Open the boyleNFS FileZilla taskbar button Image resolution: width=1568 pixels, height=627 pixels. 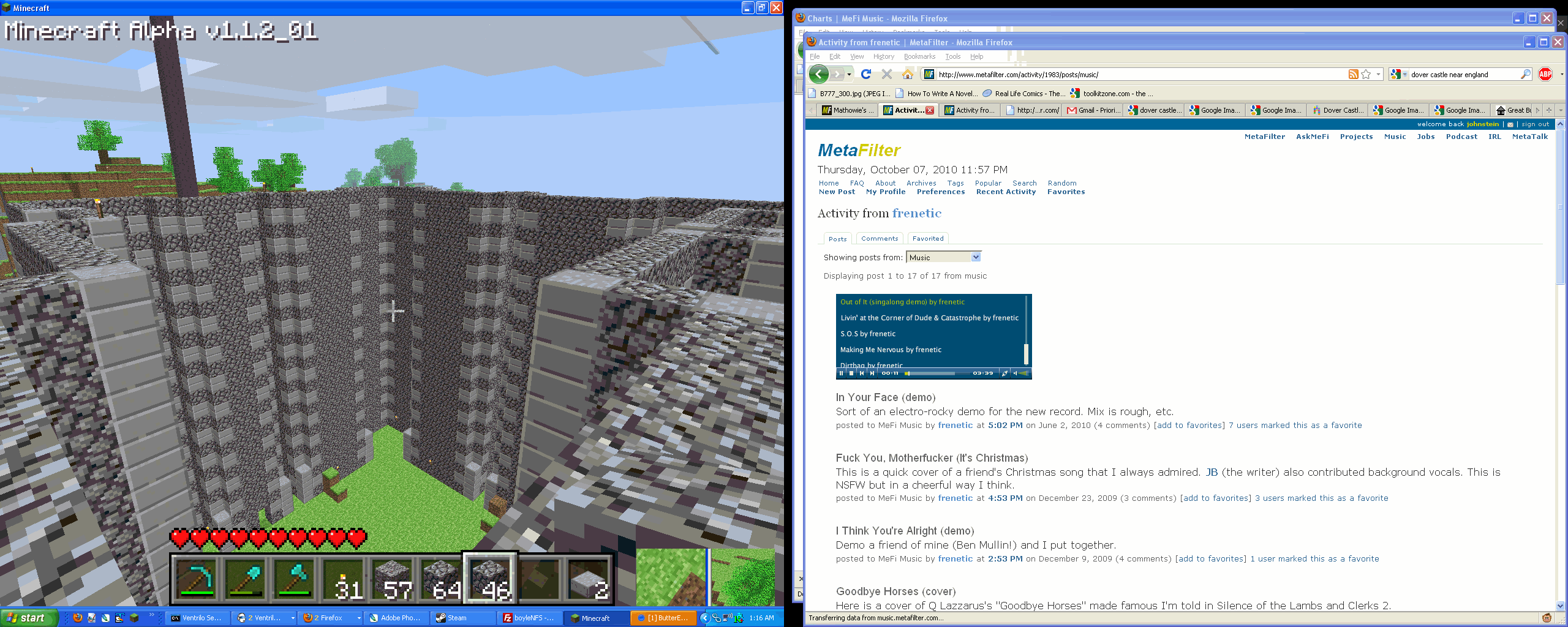click(530, 618)
